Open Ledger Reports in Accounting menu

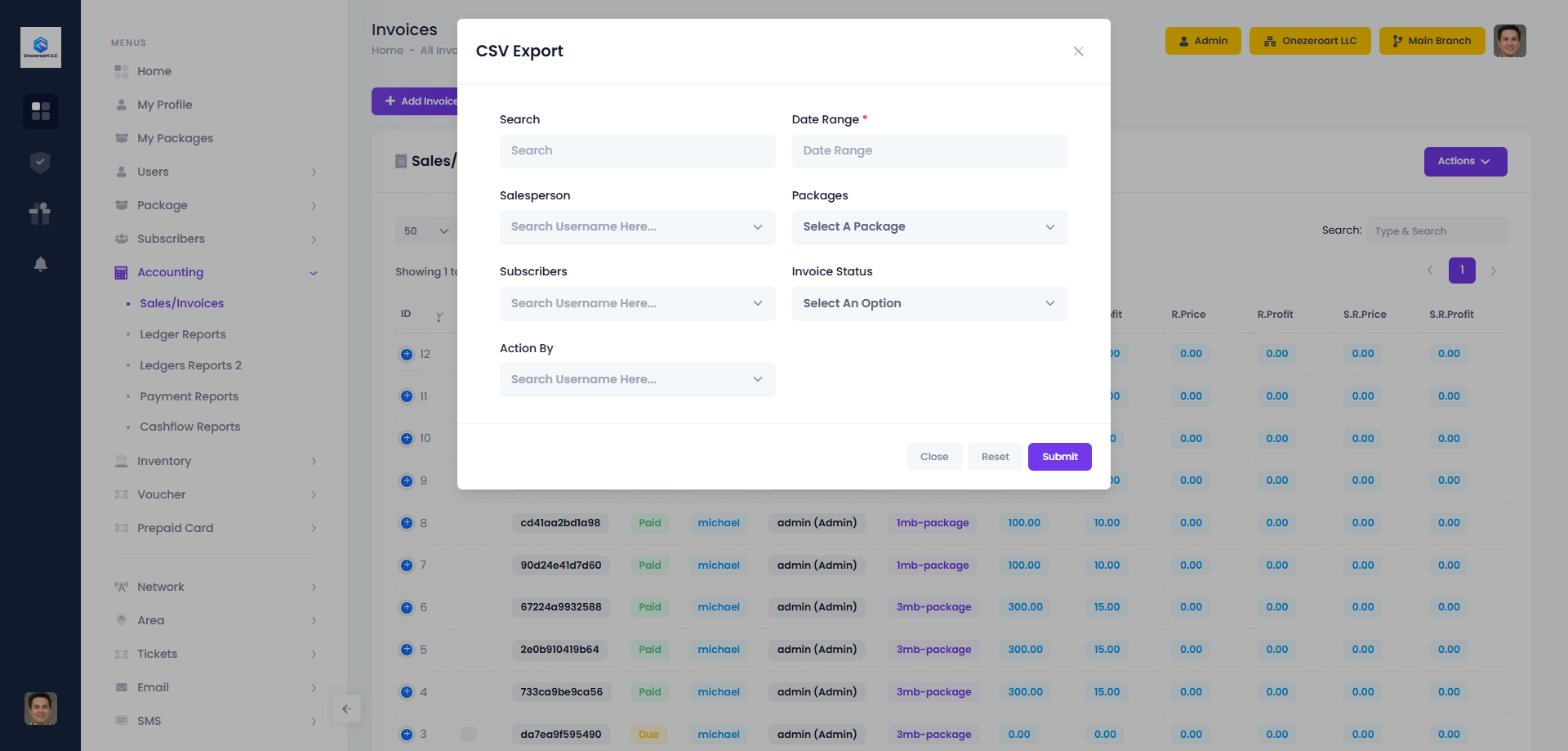pyautogui.click(x=183, y=334)
